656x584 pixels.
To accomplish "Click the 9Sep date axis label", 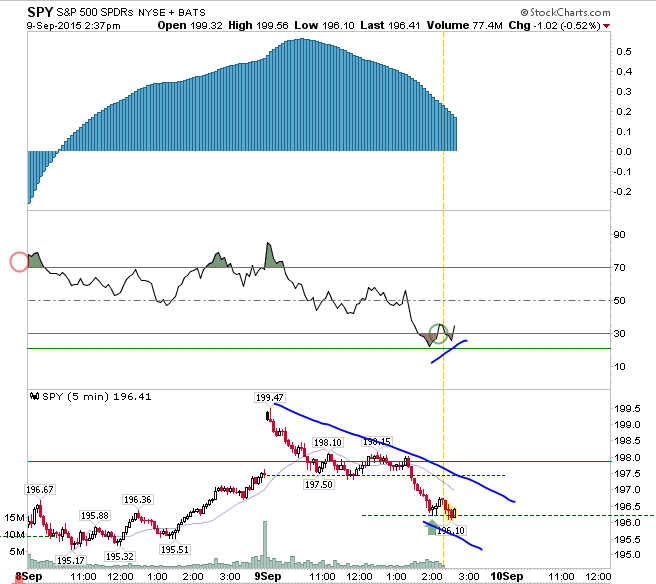I will [268, 576].
